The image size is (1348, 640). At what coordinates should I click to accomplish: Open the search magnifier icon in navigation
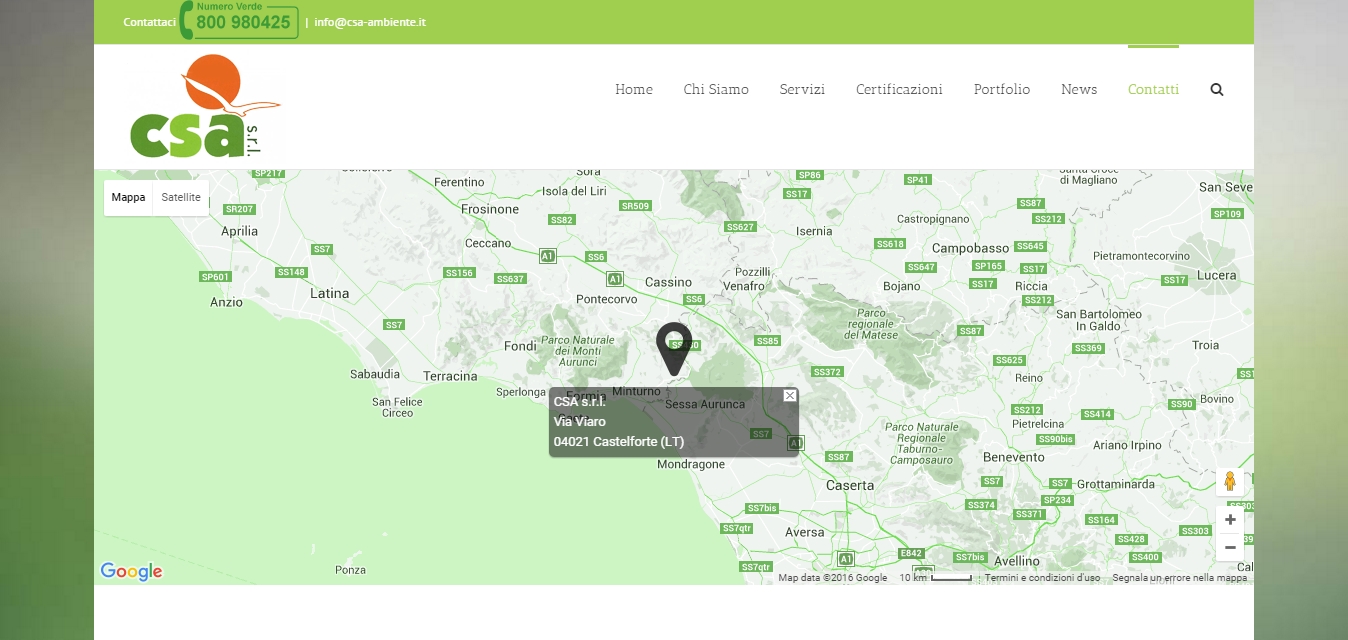pyautogui.click(x=1217, y=89)
